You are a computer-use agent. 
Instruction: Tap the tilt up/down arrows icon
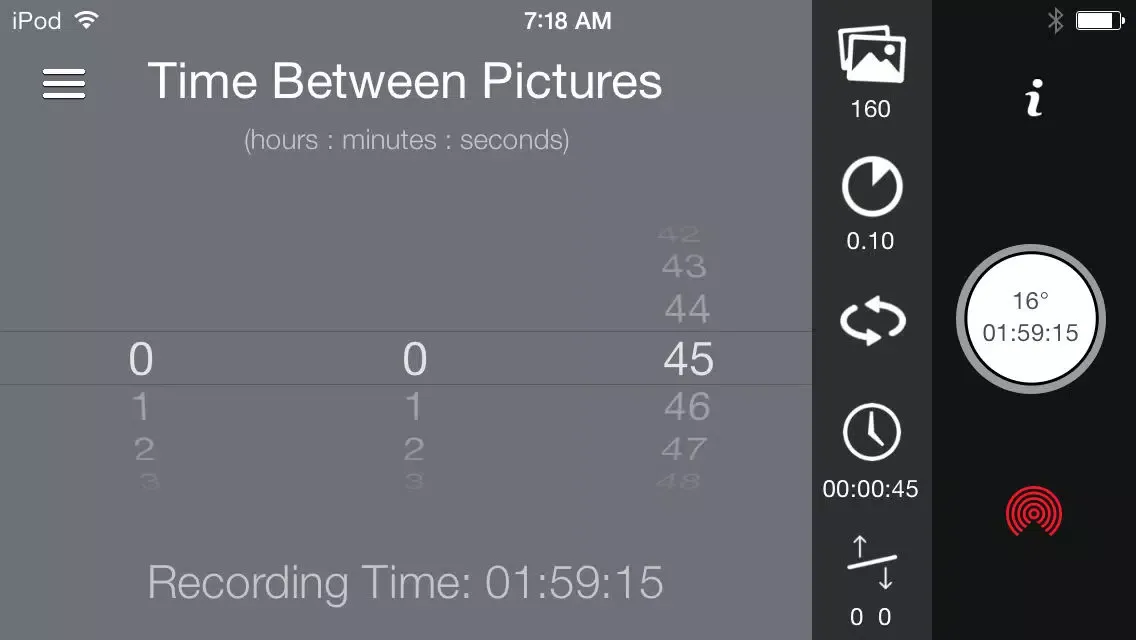872,562
